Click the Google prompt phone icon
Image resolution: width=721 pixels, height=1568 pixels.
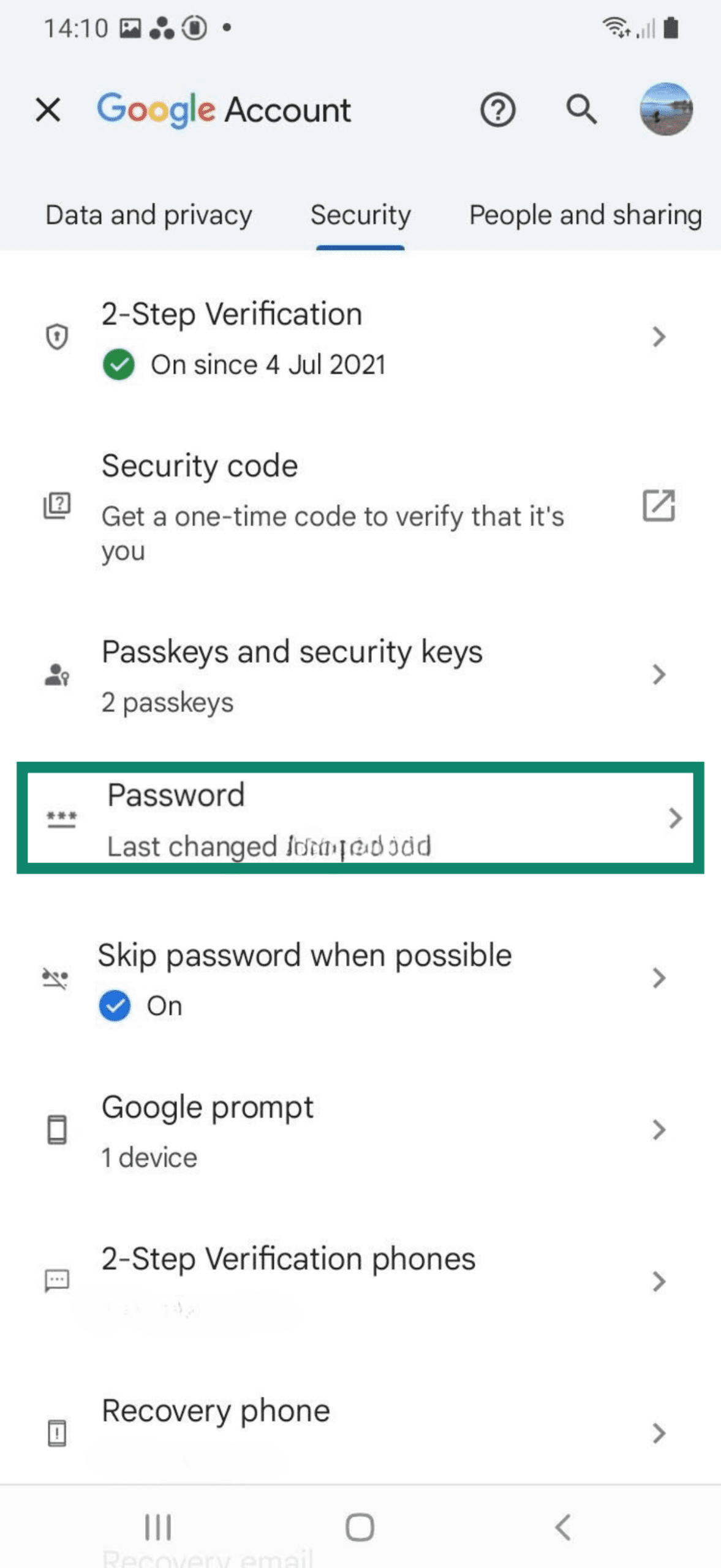pos(56,1130)
